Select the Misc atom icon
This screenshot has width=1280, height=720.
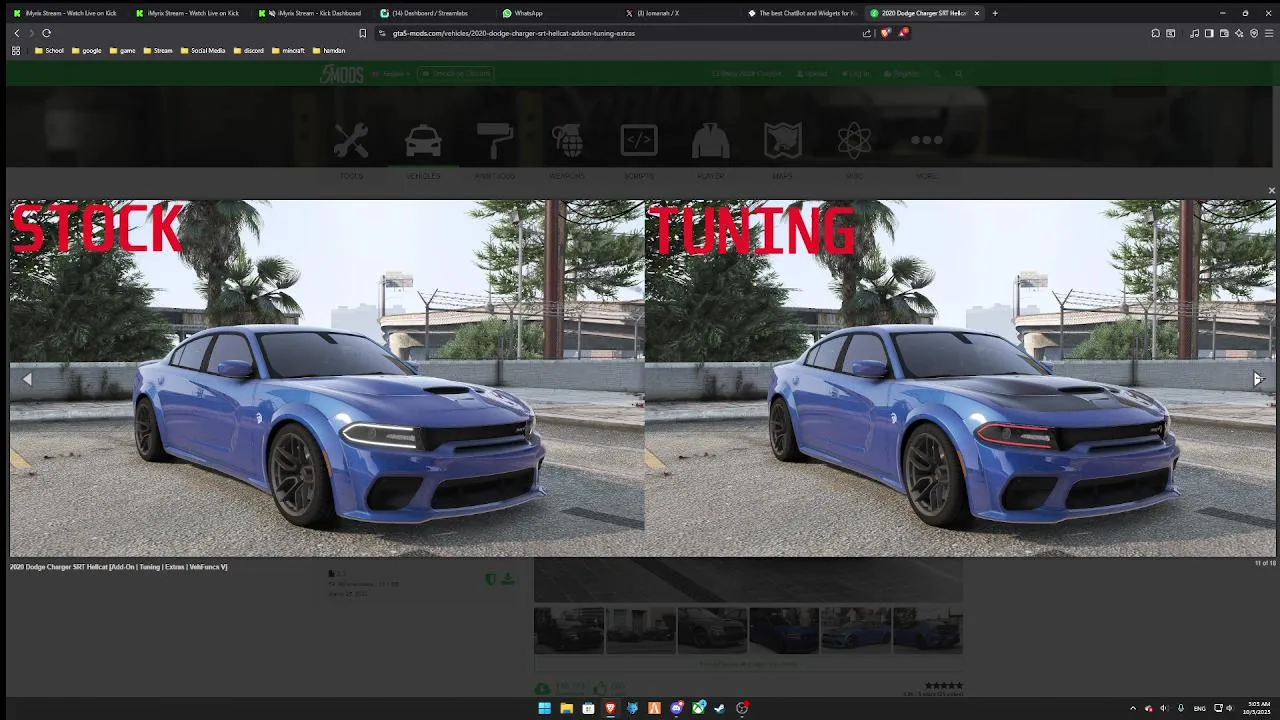pyautogui.click(x=855, y=141)
